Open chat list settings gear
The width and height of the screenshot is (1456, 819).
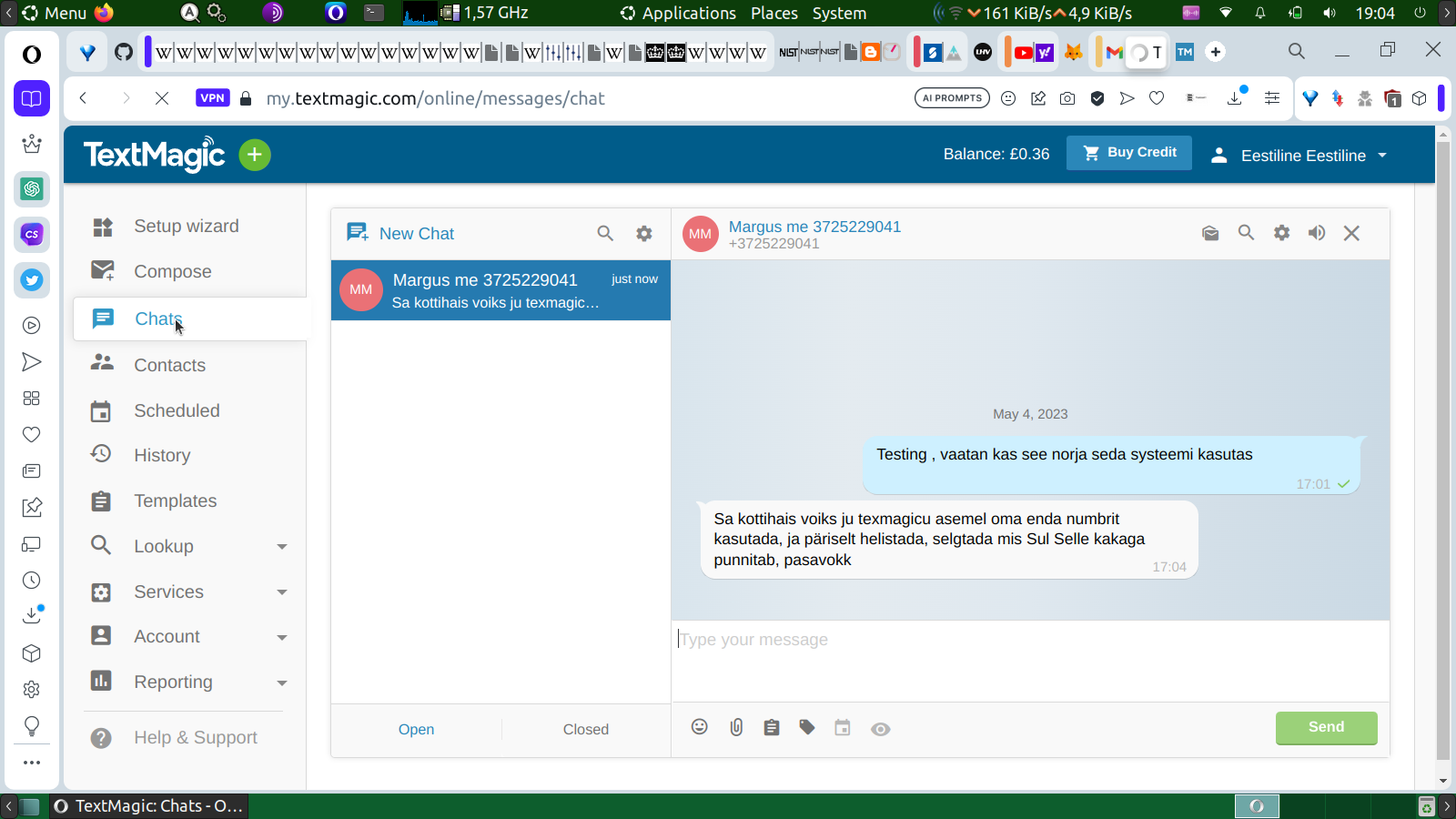pyautogui.click(x=644, y=234)
